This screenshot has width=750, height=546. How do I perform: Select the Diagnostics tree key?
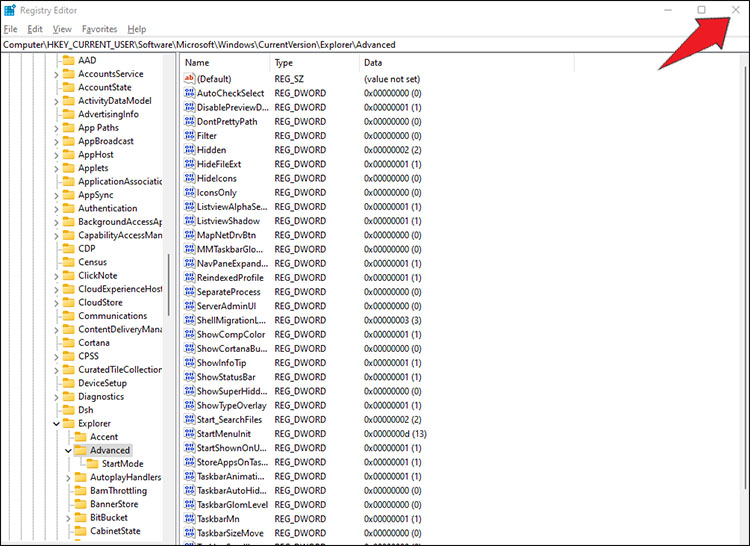101,396
